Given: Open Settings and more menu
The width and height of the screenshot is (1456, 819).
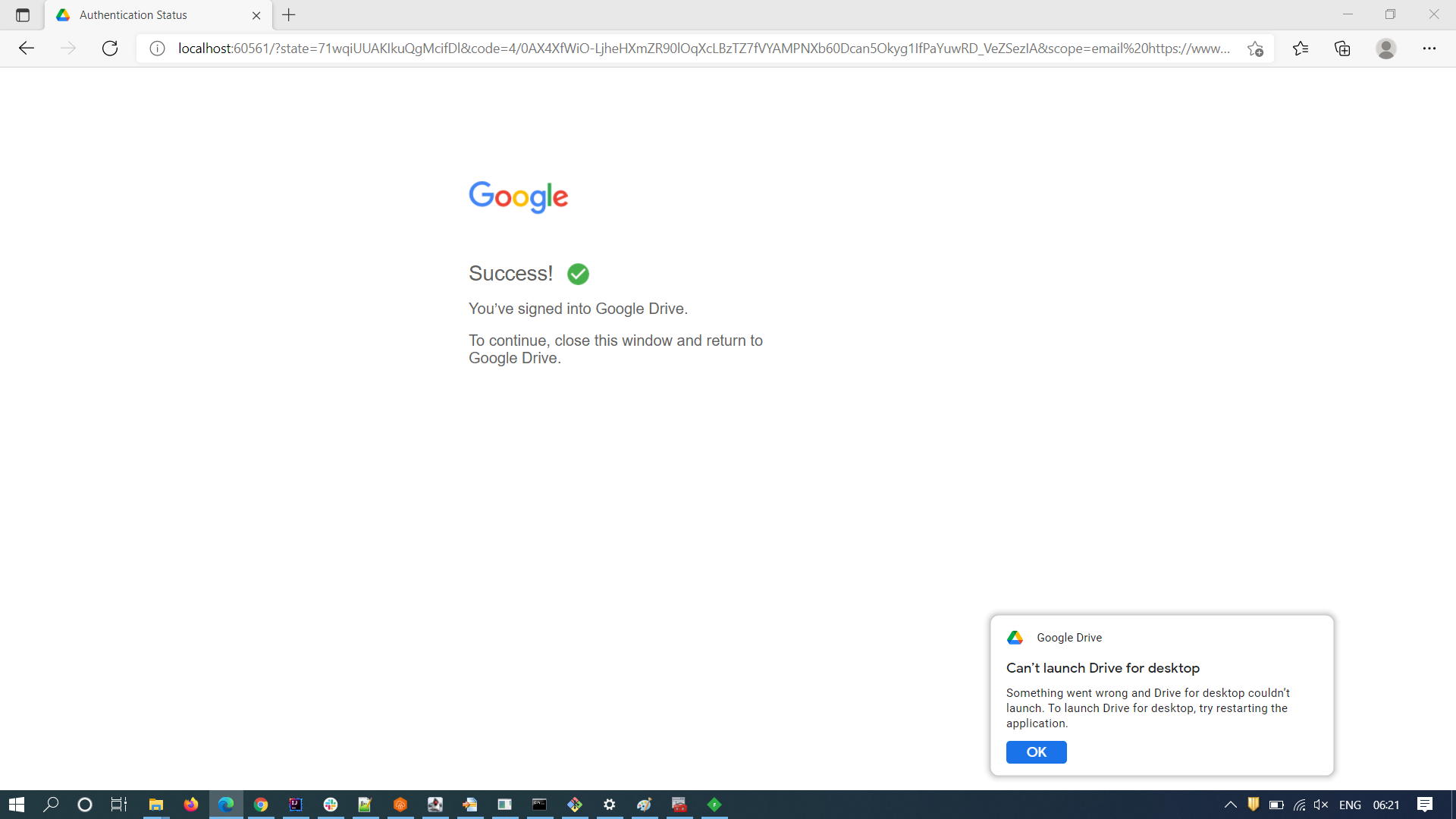Looking at the screenshot, I should (1429, 49).
